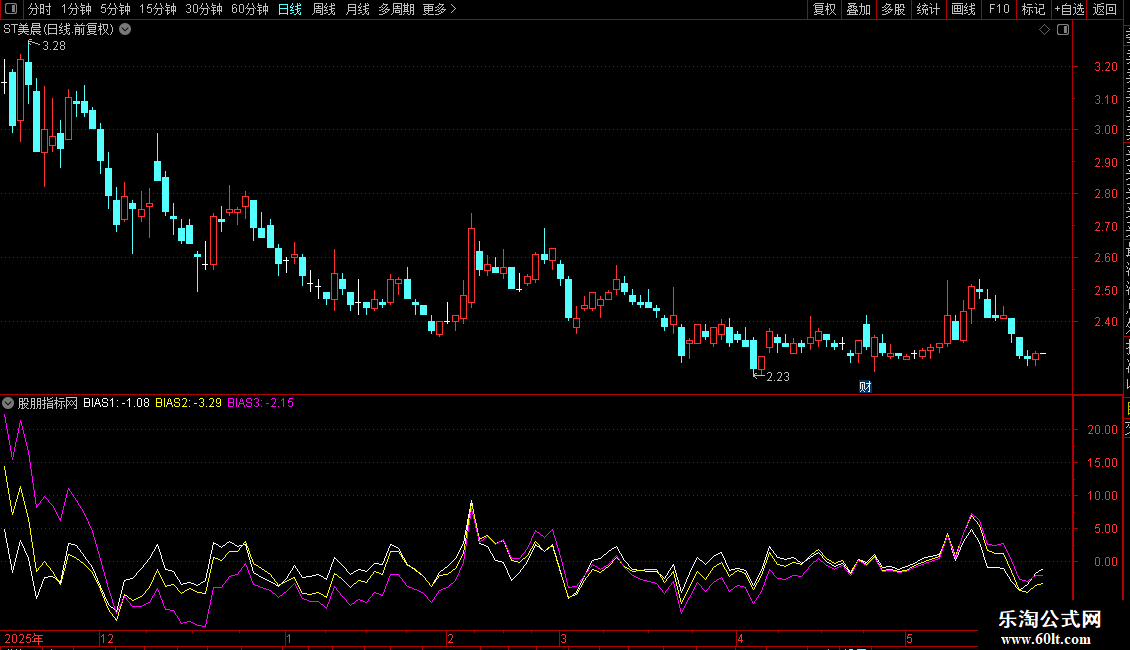Click the 标记 mark button
The height and width of the screenshot is (650, 1130).
click(x=1033, y=9)
